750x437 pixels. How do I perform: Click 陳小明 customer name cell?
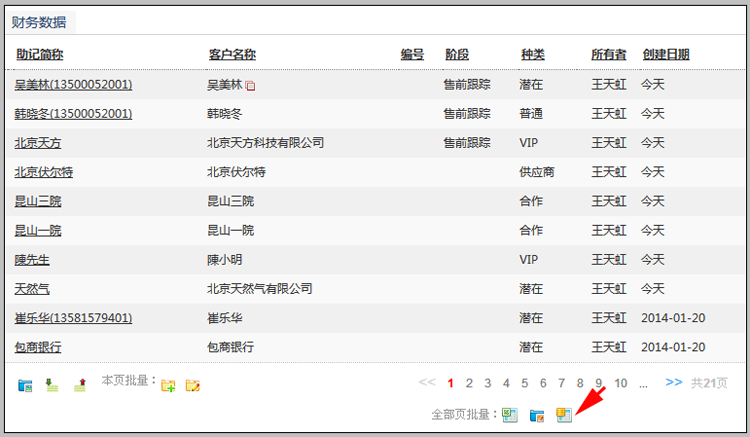(224, 260)
